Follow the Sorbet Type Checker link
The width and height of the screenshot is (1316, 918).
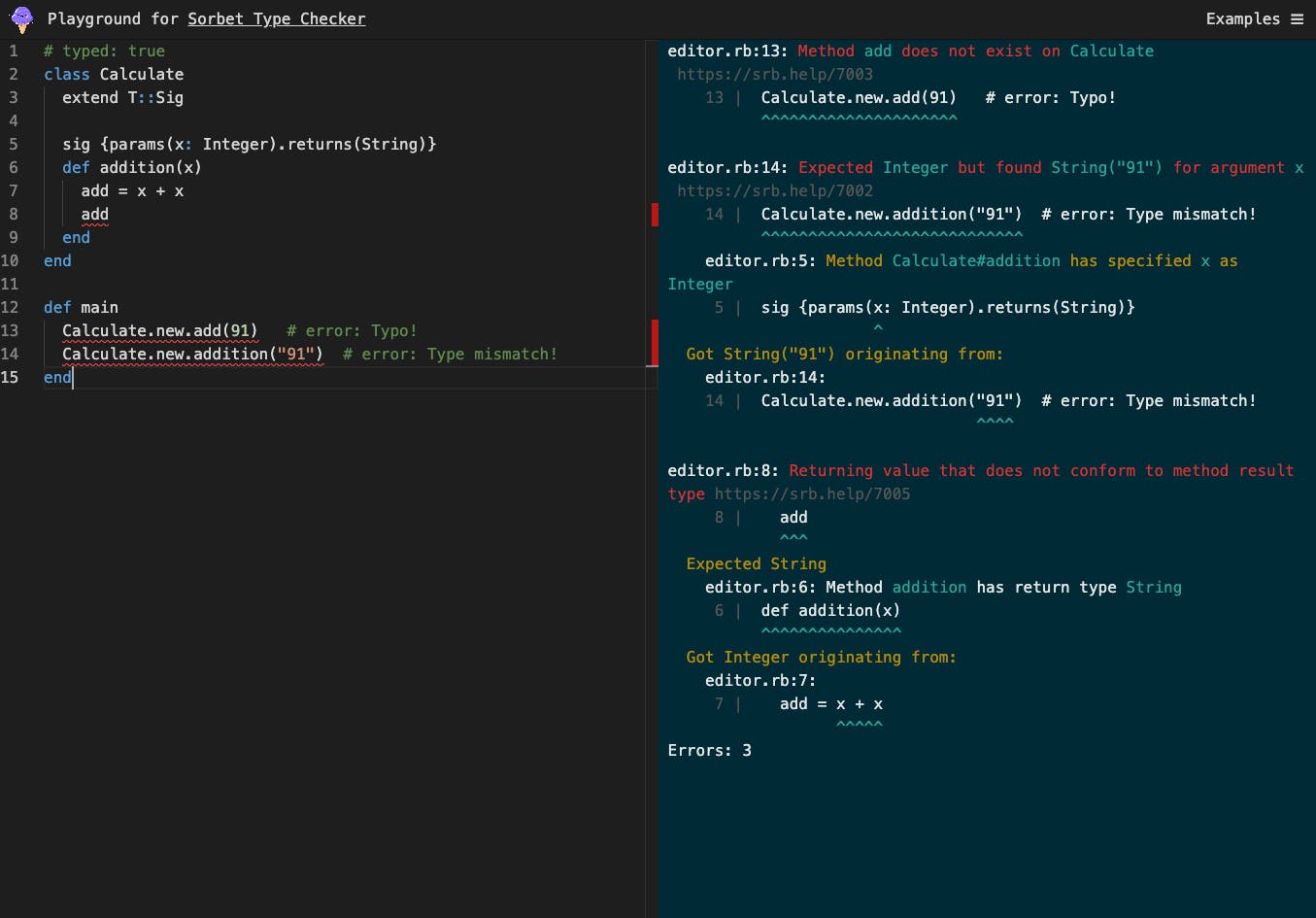[276, 18]
